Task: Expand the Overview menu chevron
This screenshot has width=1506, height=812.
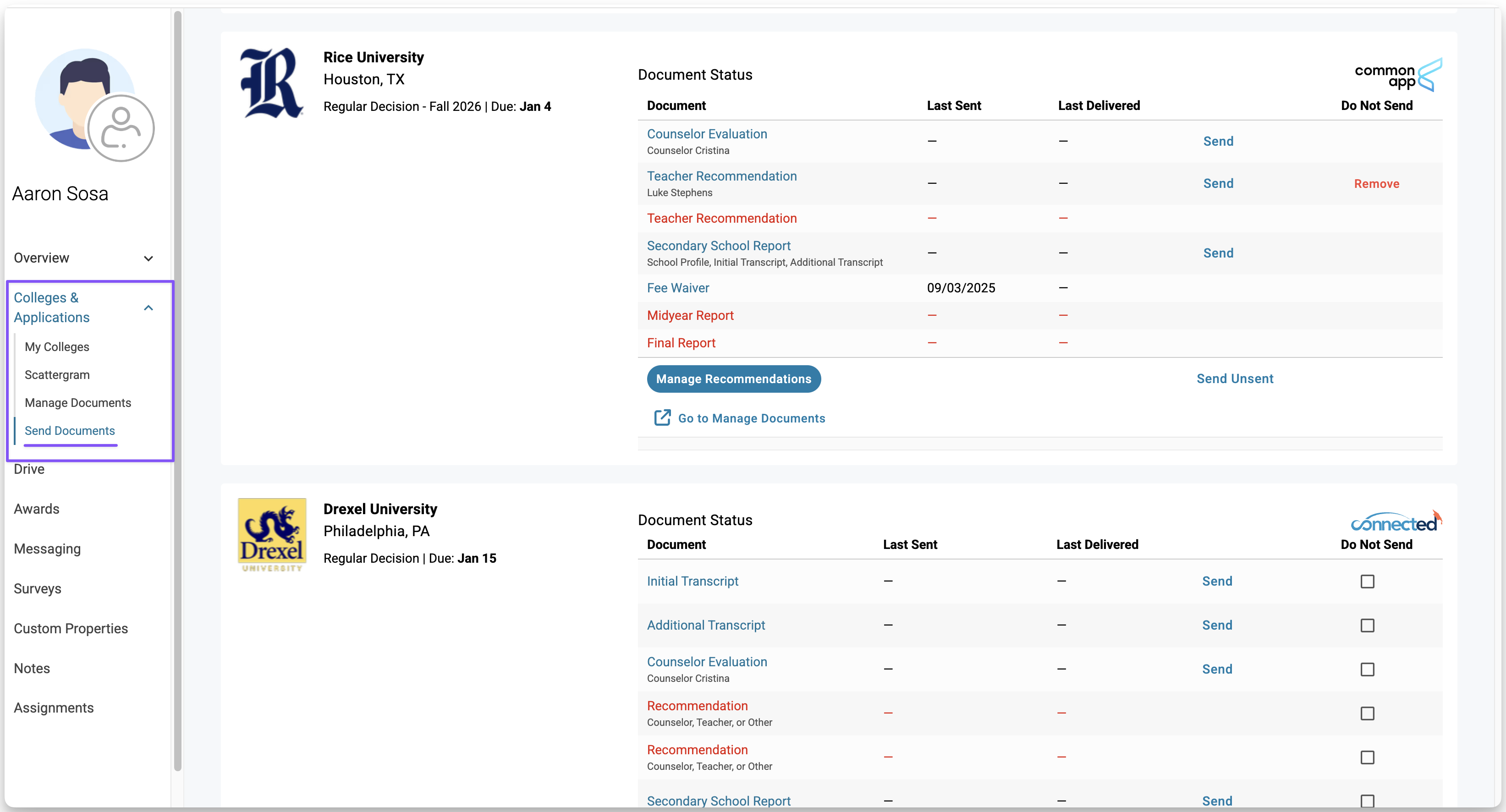Action: [148, 258]
